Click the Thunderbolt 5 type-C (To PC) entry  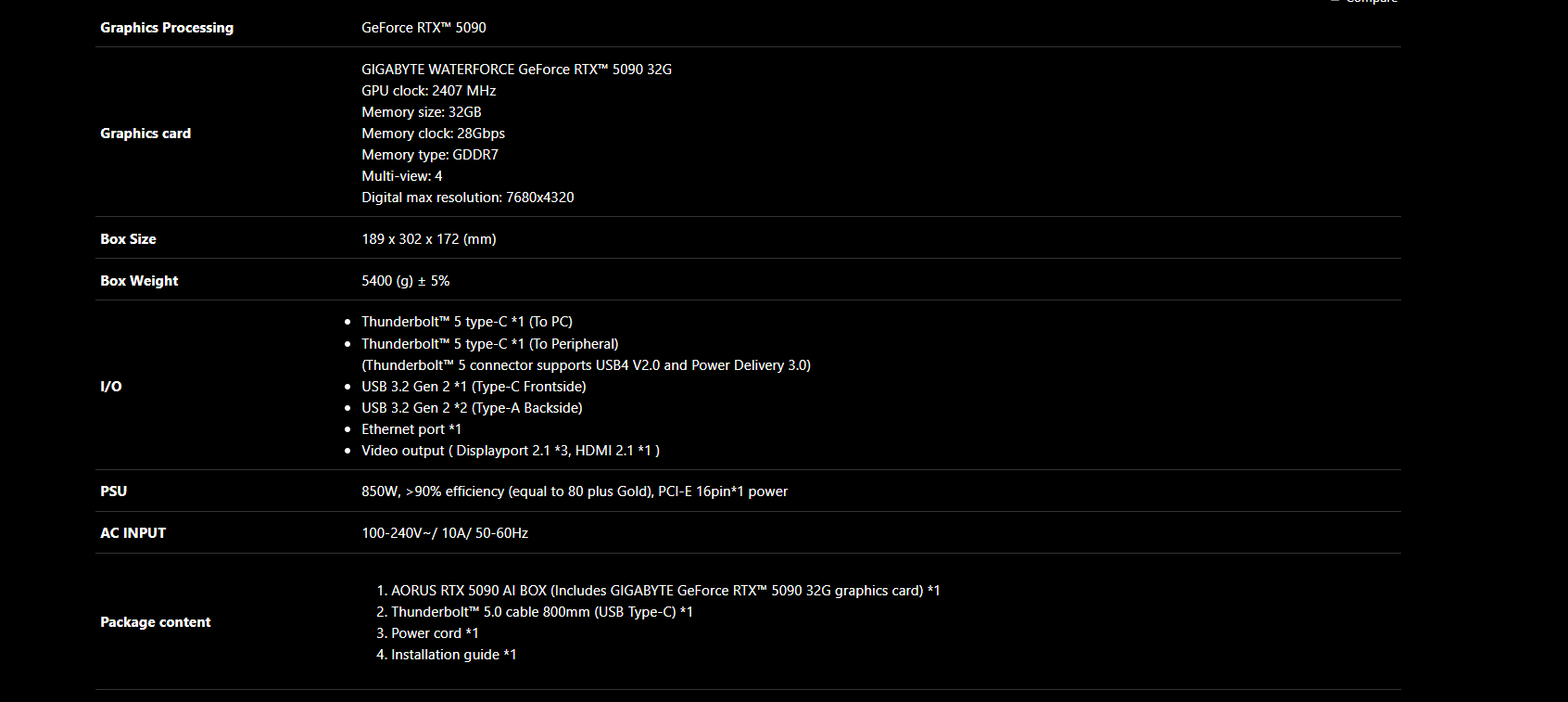point(466,322)
